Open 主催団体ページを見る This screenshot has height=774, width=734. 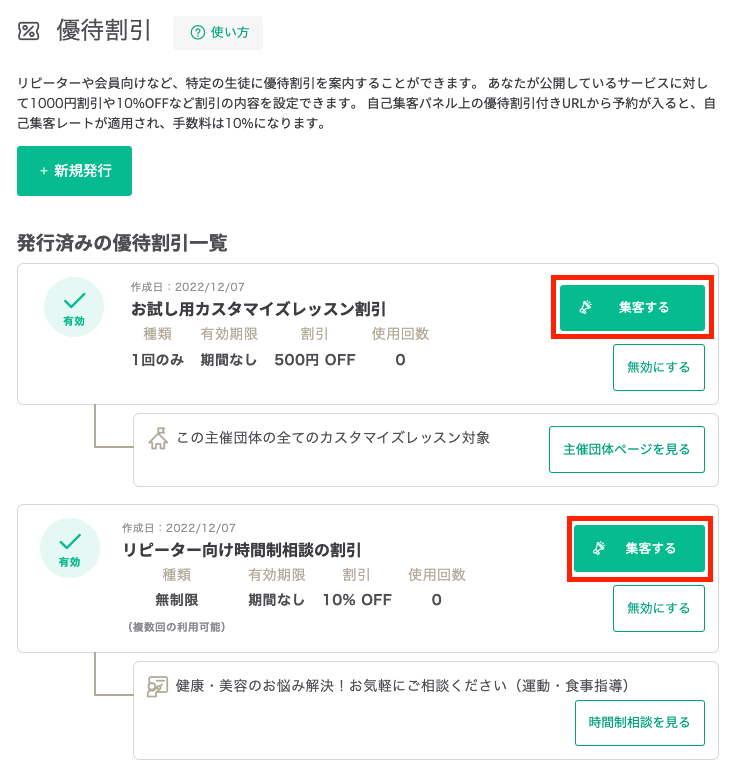tap(627, 449)
